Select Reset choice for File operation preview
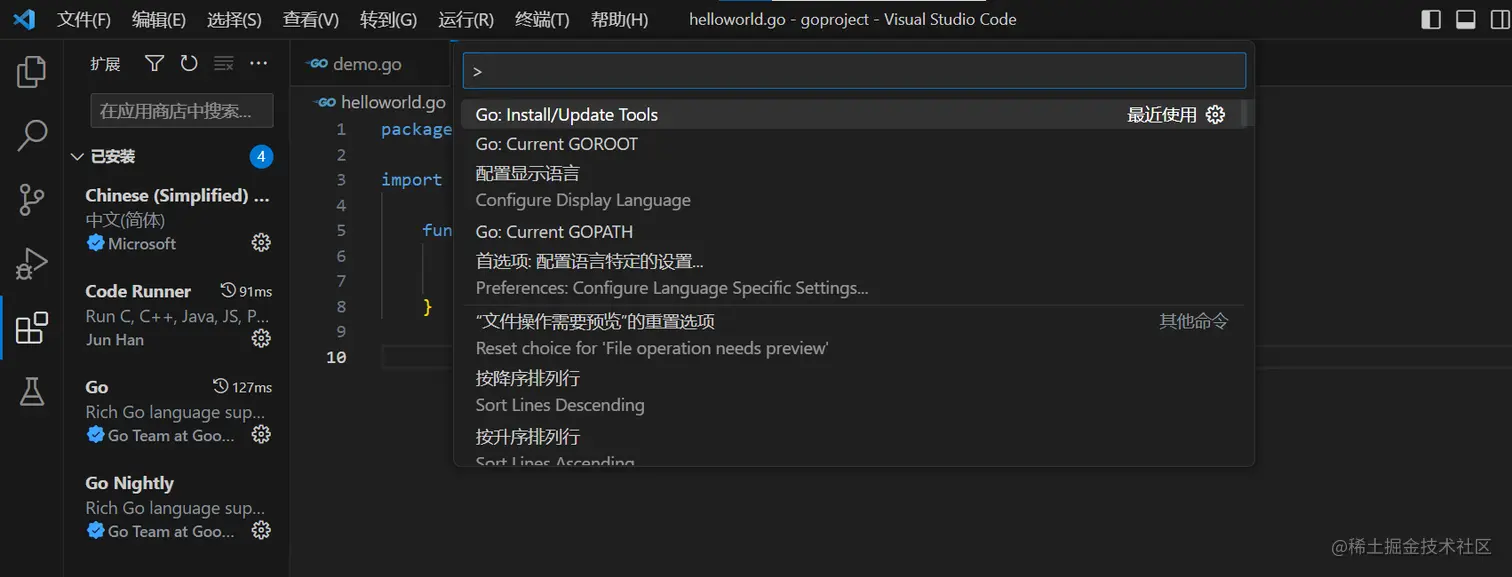Image resolution: width=1512 pixels, height=577 pixels. 851,335
